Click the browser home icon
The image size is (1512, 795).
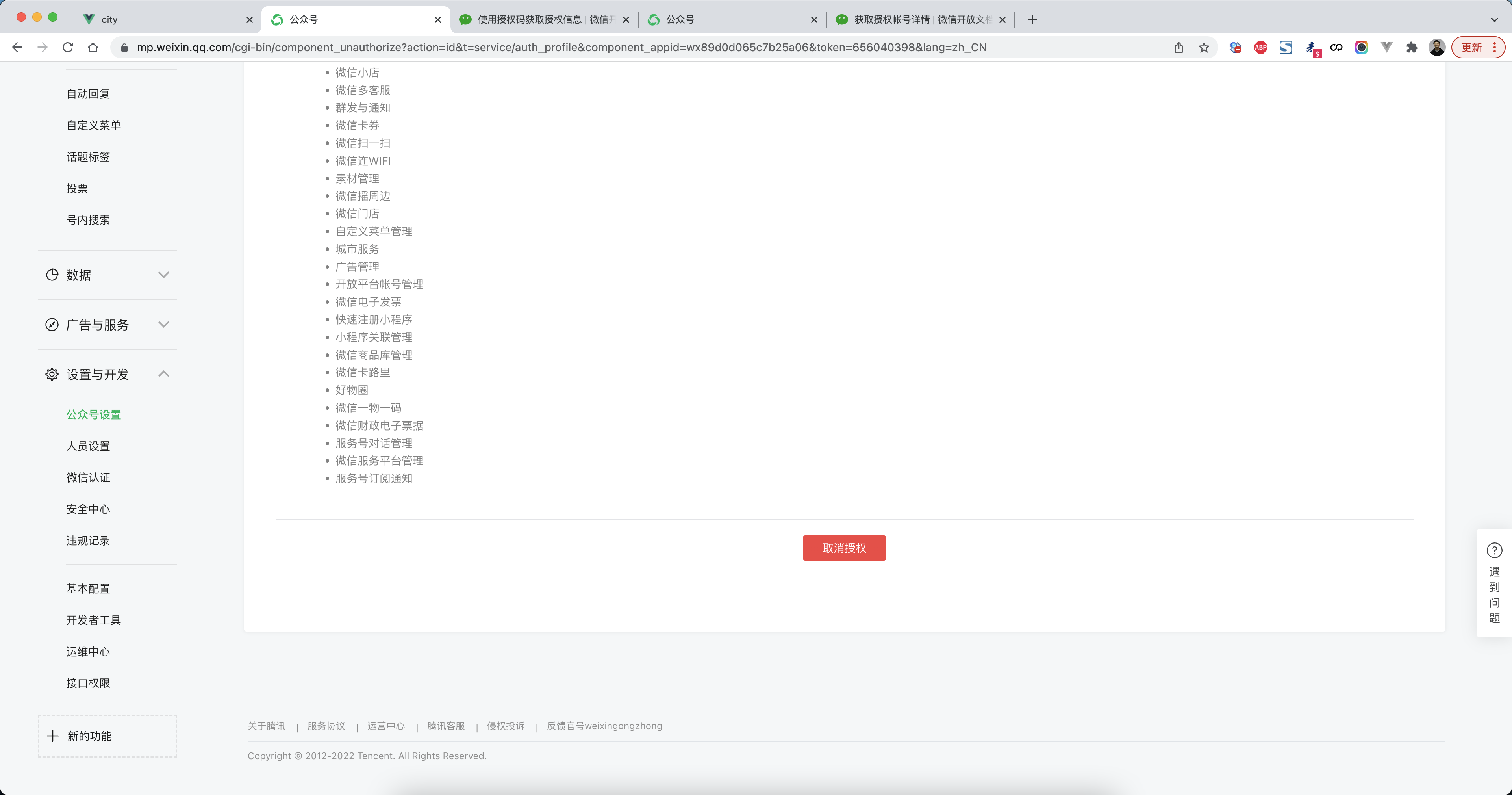pyautogui.click(x=93, y=48)
